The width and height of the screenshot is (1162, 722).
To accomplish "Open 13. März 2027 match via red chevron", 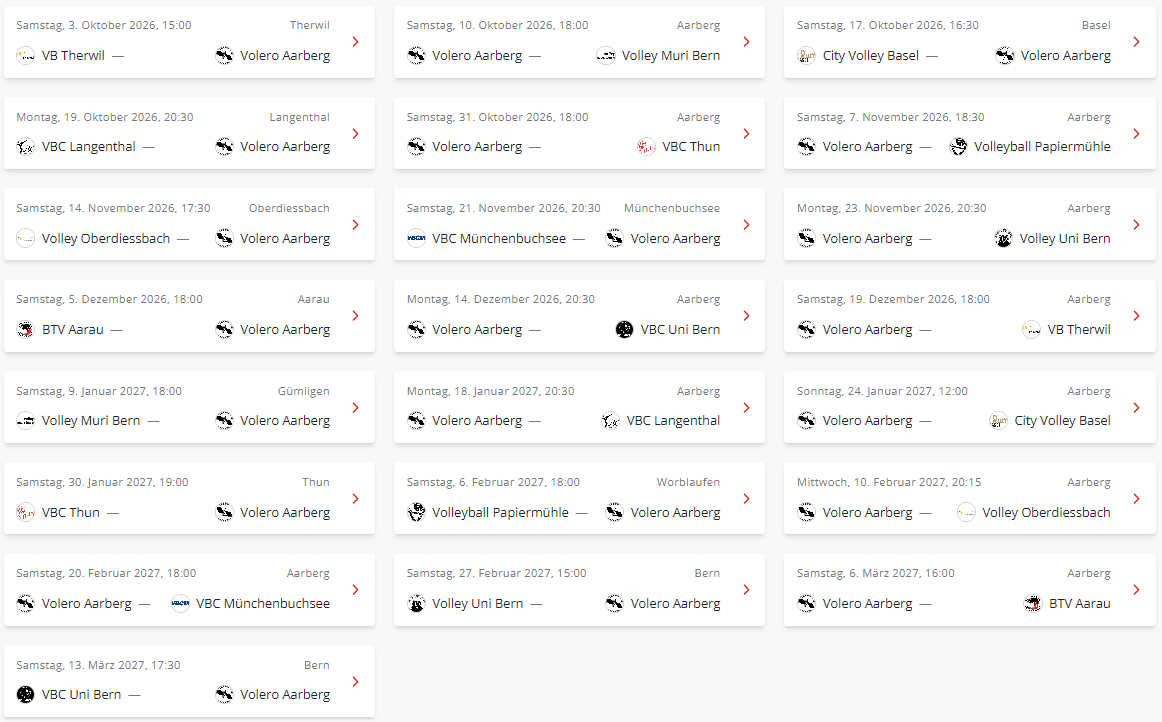I will [356, 682].
